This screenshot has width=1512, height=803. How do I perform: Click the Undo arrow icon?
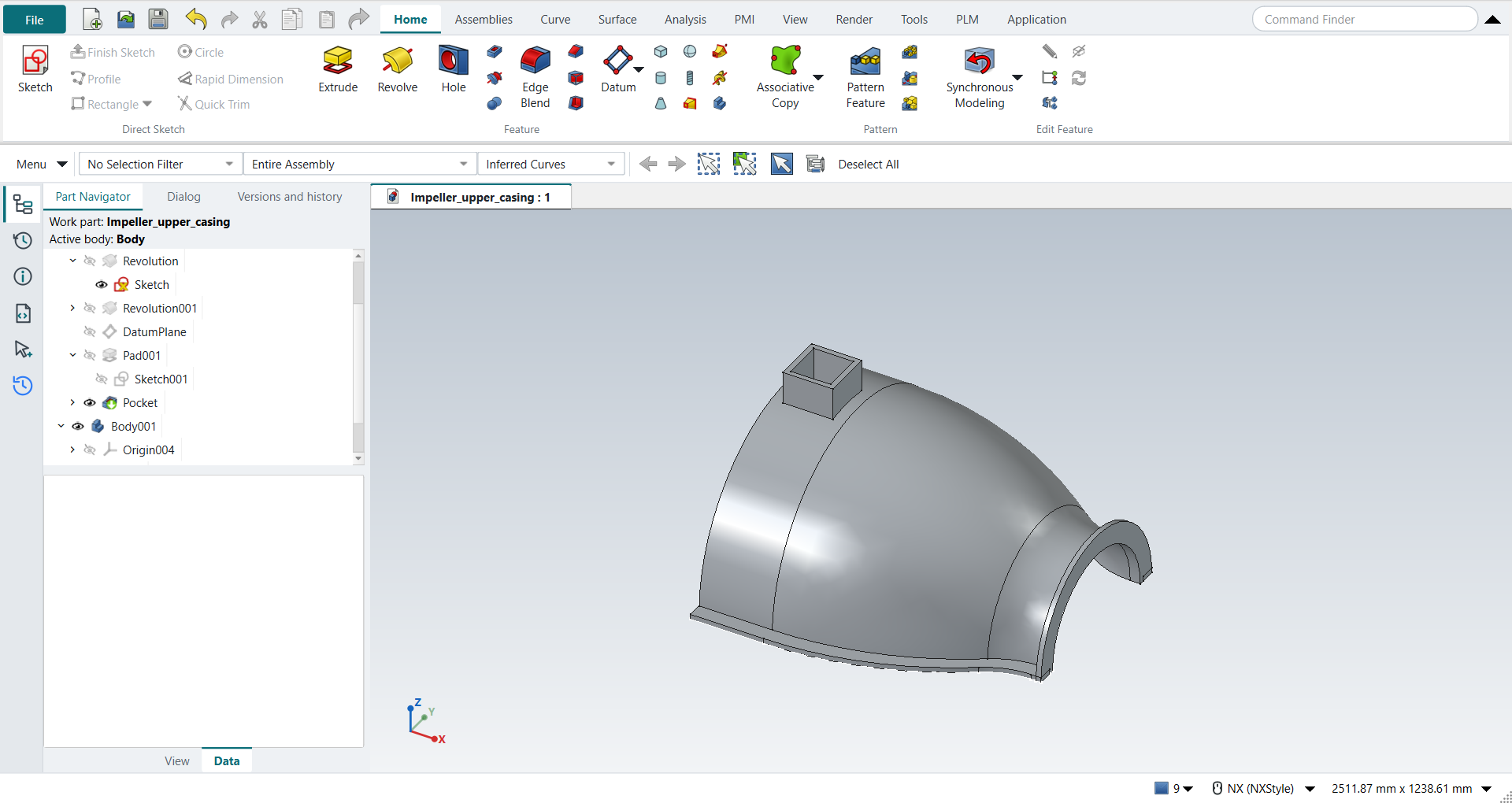196,19
